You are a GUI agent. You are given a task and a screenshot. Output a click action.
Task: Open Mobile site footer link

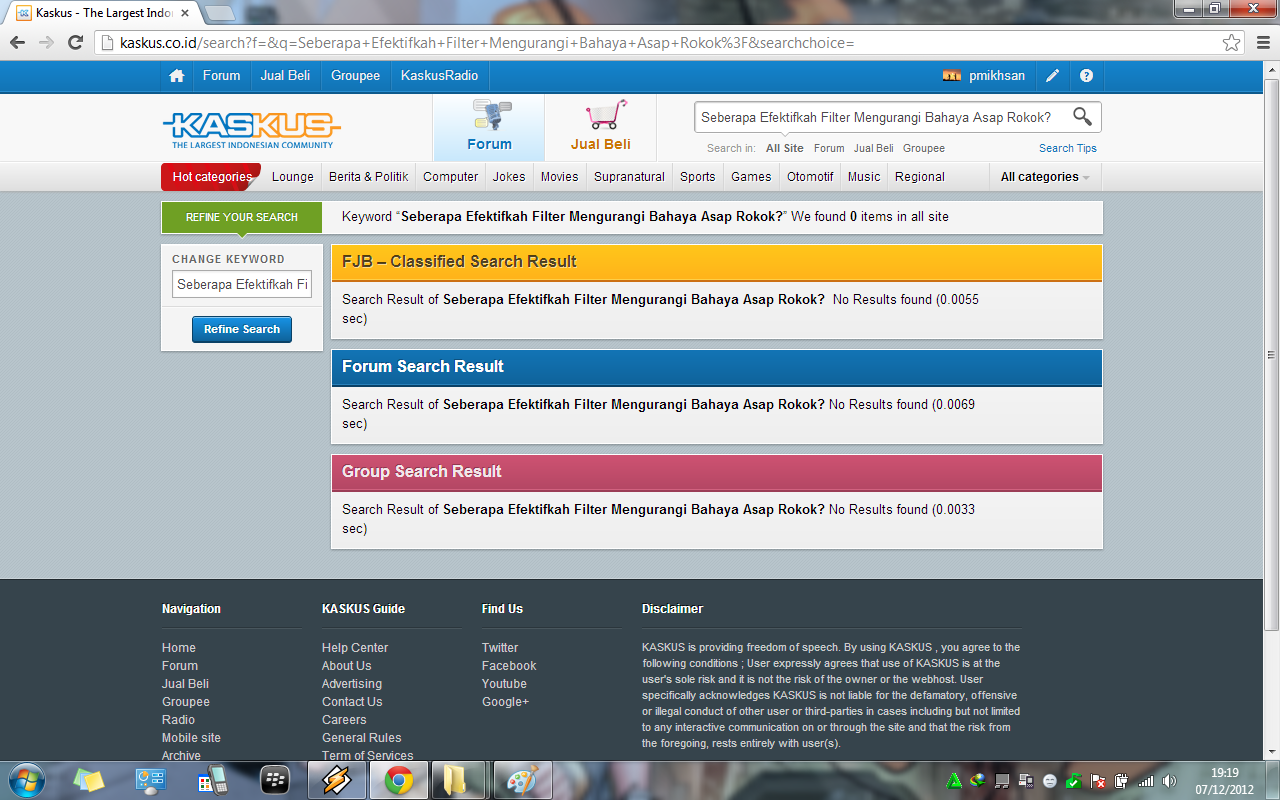[191, 738]
